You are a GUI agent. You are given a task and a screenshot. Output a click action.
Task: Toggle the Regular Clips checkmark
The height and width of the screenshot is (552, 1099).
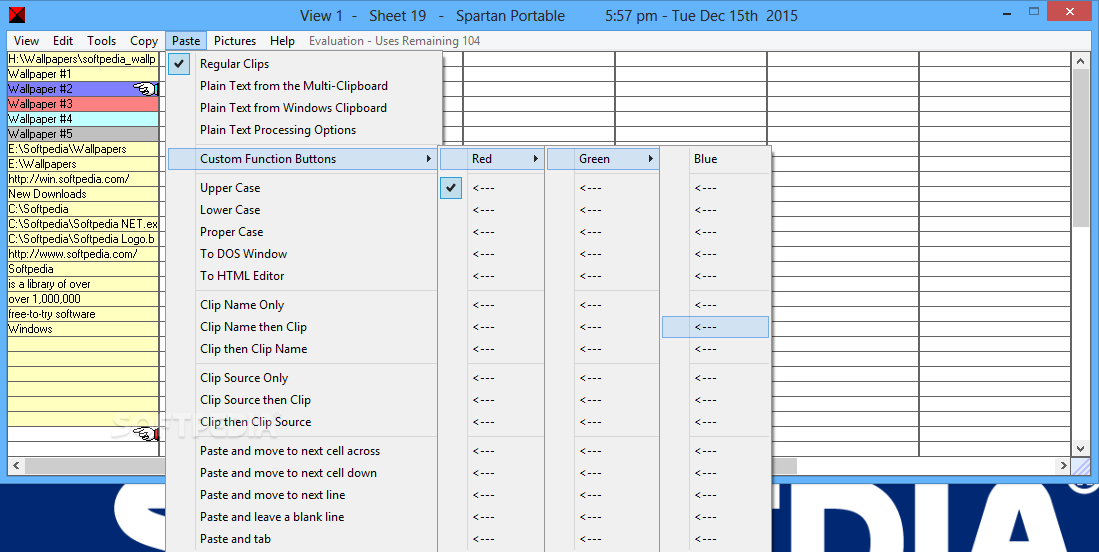(x=179, y=64)
